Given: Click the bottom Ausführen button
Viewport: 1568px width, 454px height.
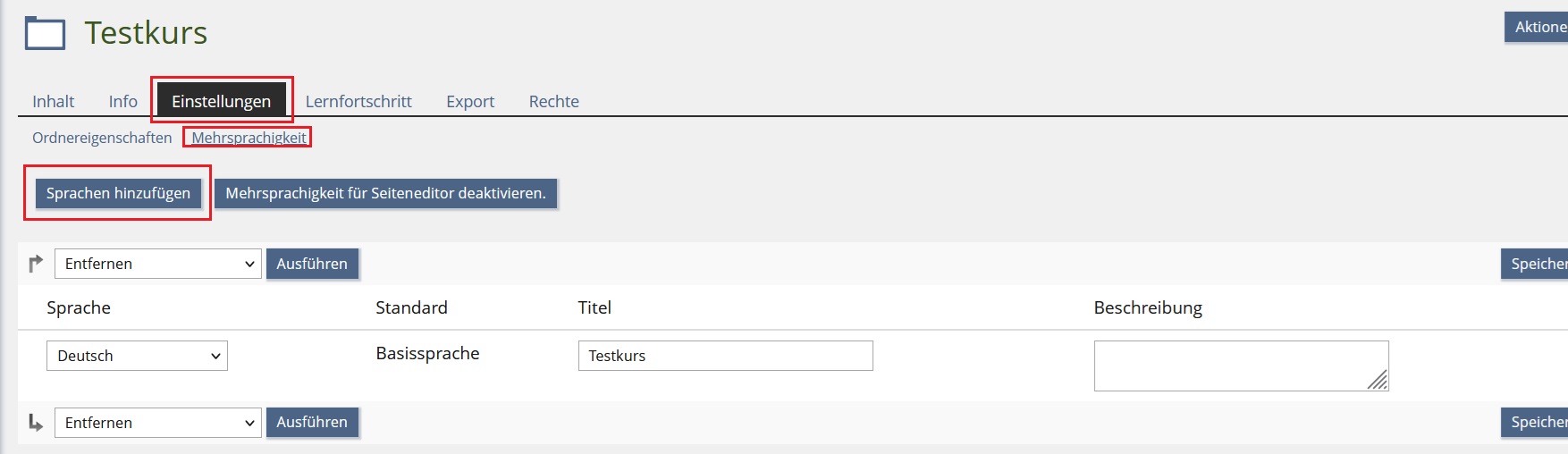Looking at the screenshot, I should 312,422.
